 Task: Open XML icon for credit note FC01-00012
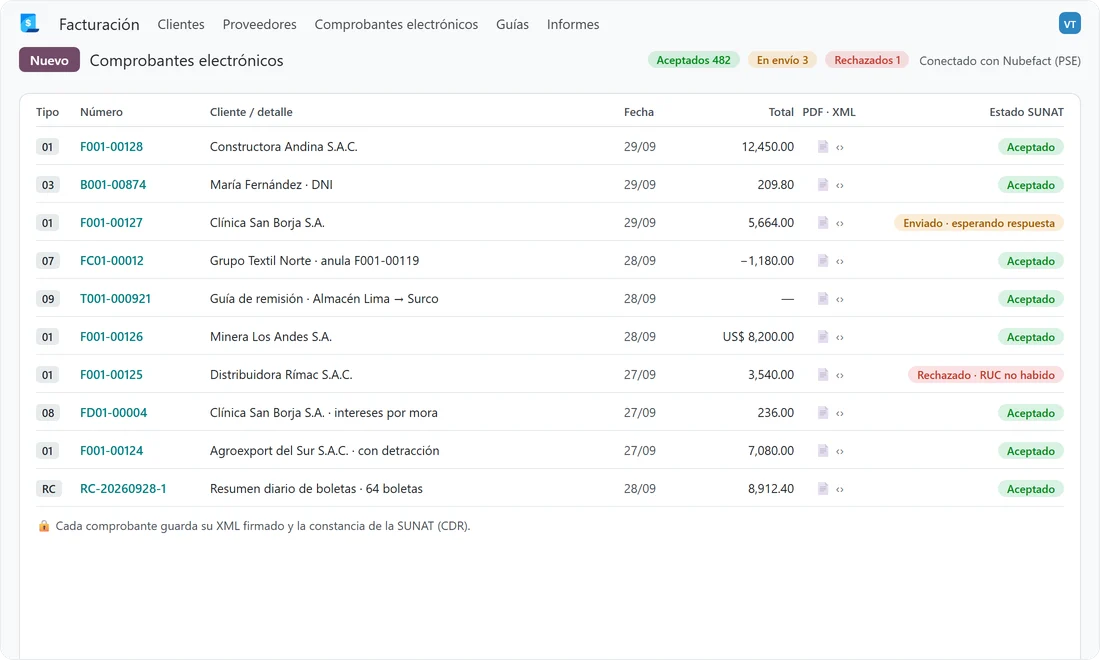840,261
